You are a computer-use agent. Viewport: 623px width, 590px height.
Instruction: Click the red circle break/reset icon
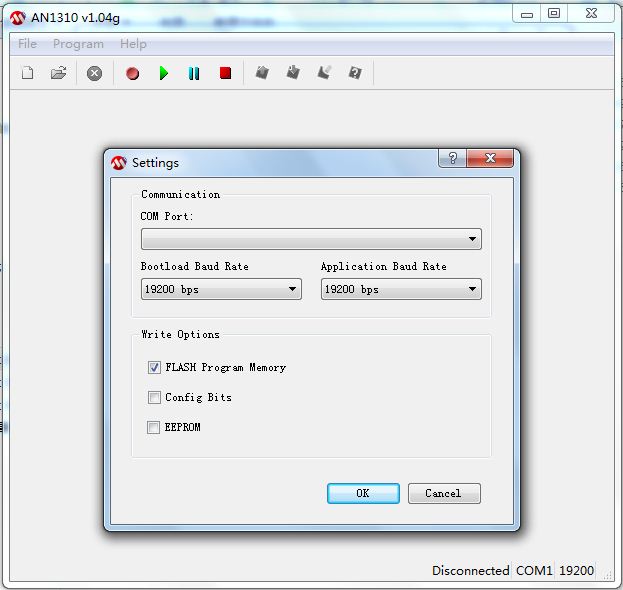point(132,74)
